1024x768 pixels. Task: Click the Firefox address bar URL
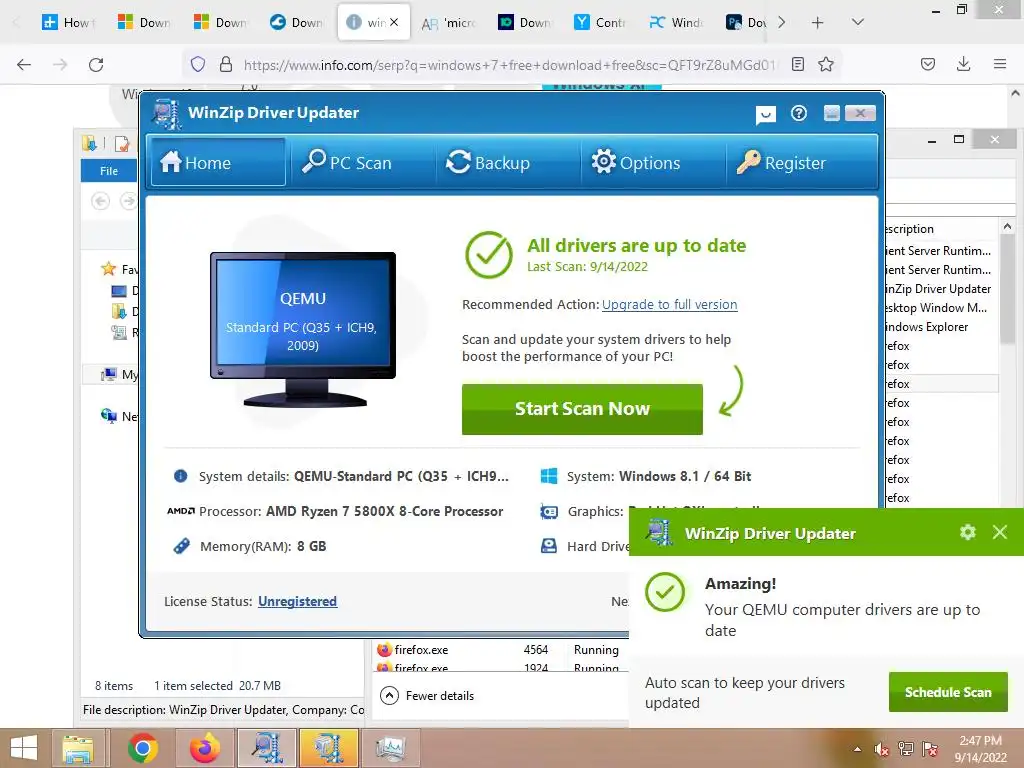pos(509,65)
